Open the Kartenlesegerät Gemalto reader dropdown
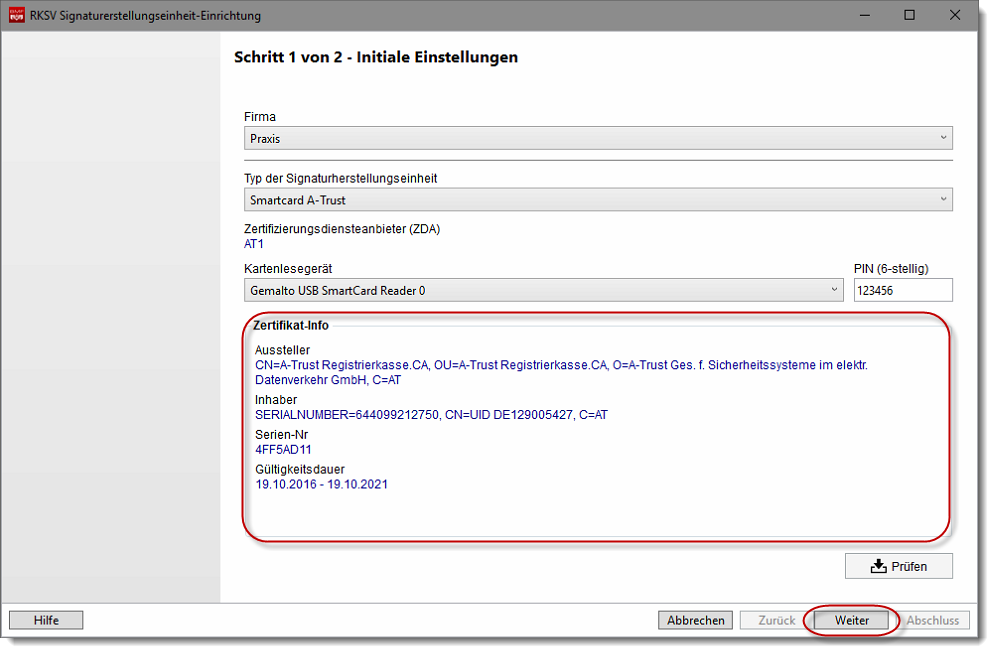Screen dimensions: 994x653 544,290
